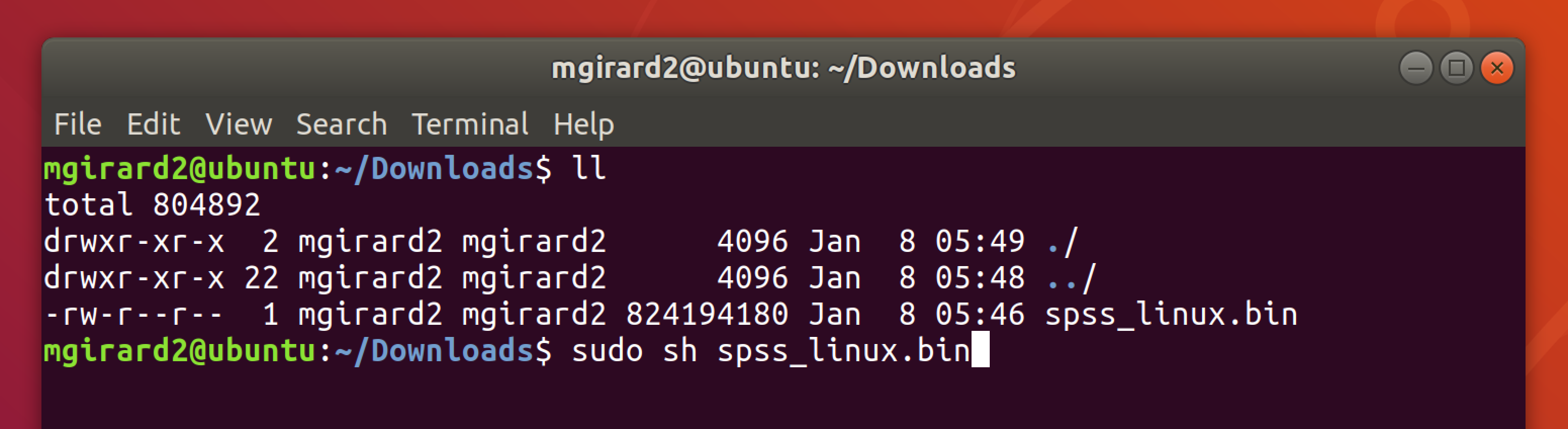Viewport: 1568px width, 429px height.
Task: Click the word sudo in the command
Action: (607, 351)
